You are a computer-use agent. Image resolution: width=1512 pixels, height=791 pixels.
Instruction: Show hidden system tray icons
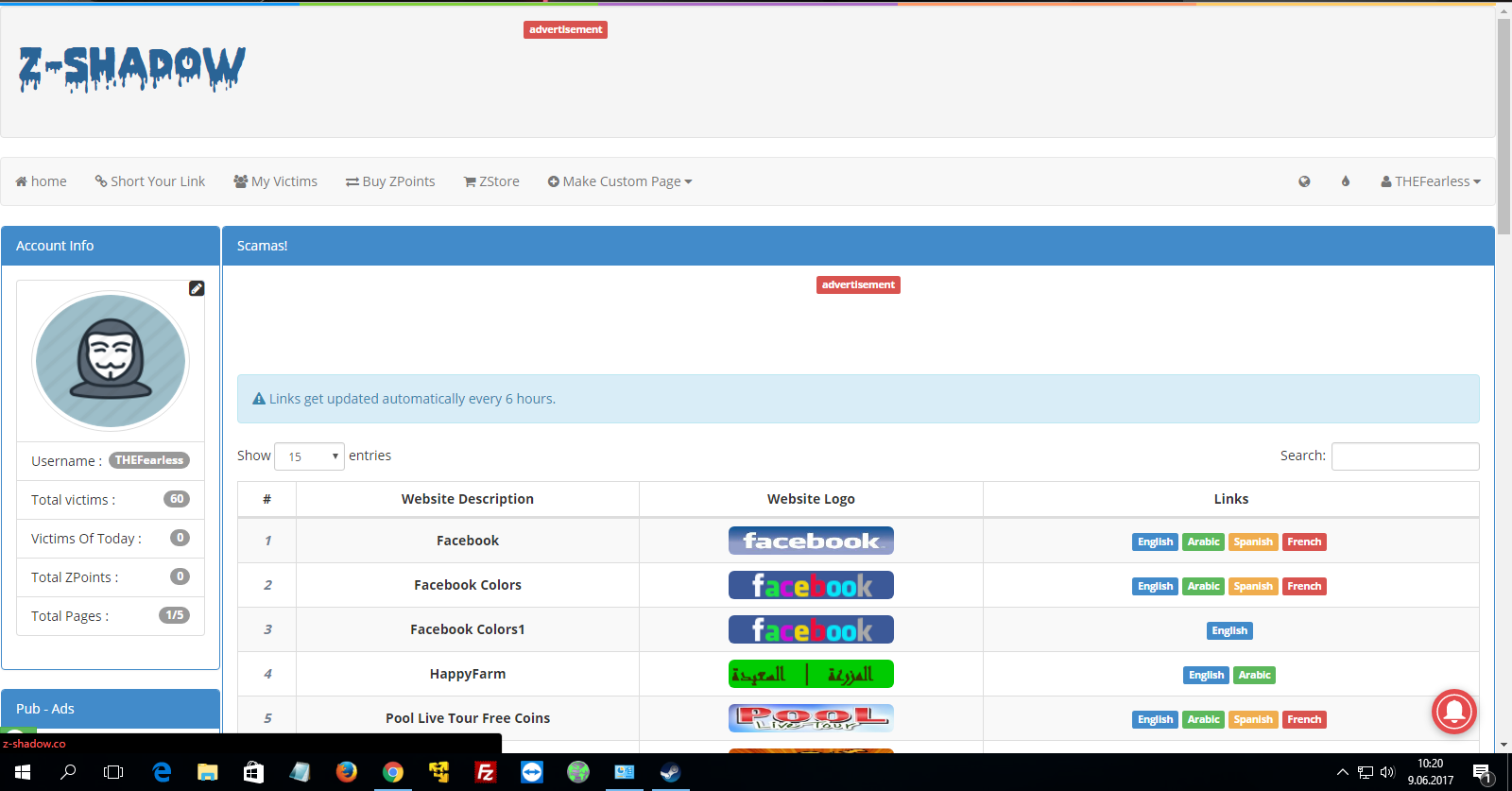[1342, 772]
